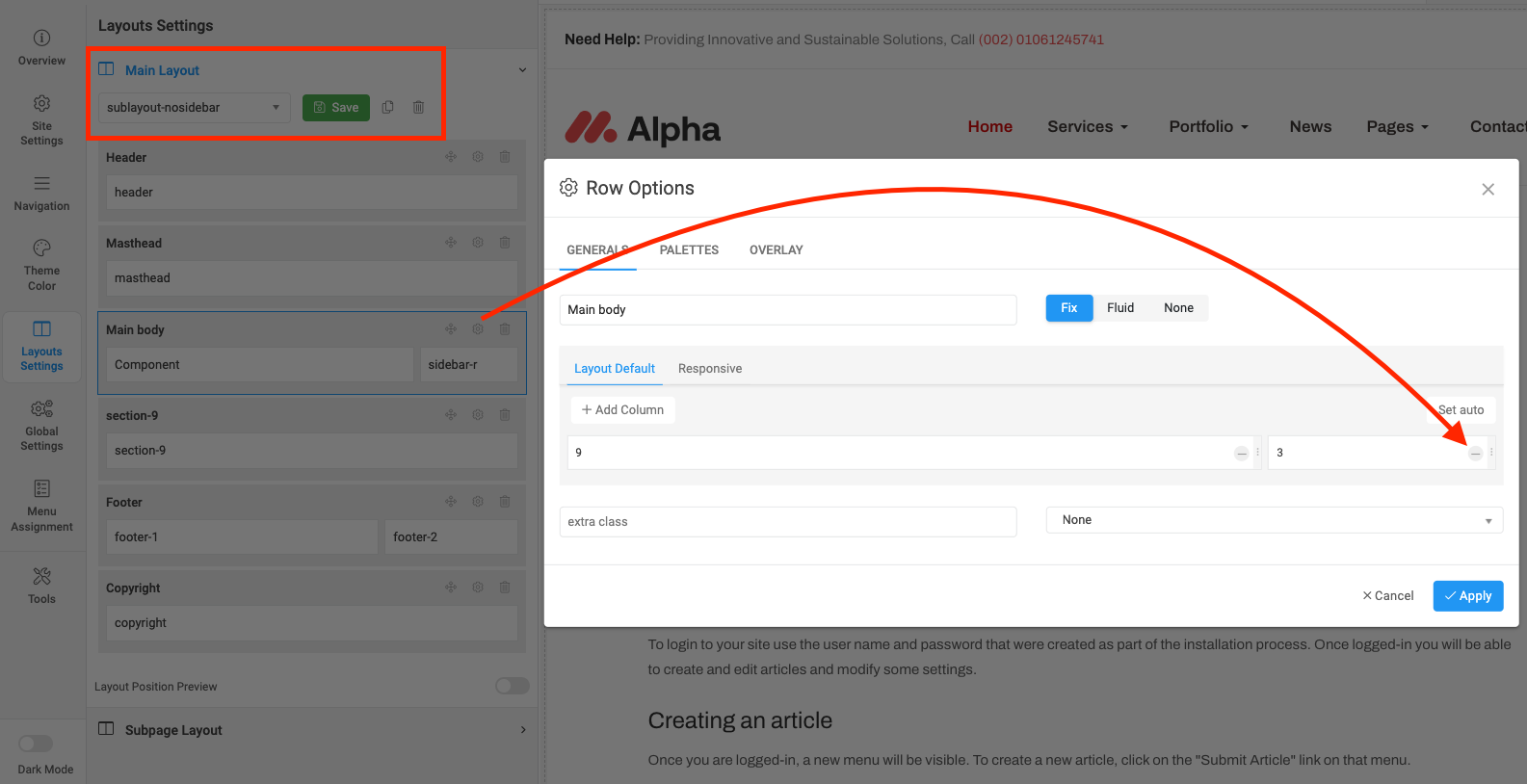Select the Fluid container option
Viewport: 1527px width, 784px height.
coord(1119,308)
